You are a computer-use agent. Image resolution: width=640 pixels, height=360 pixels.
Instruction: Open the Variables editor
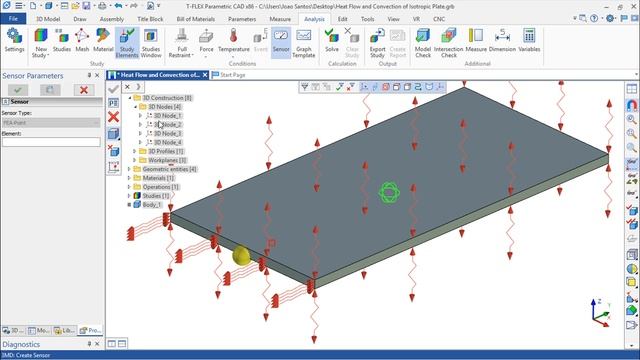pos(529,41)
